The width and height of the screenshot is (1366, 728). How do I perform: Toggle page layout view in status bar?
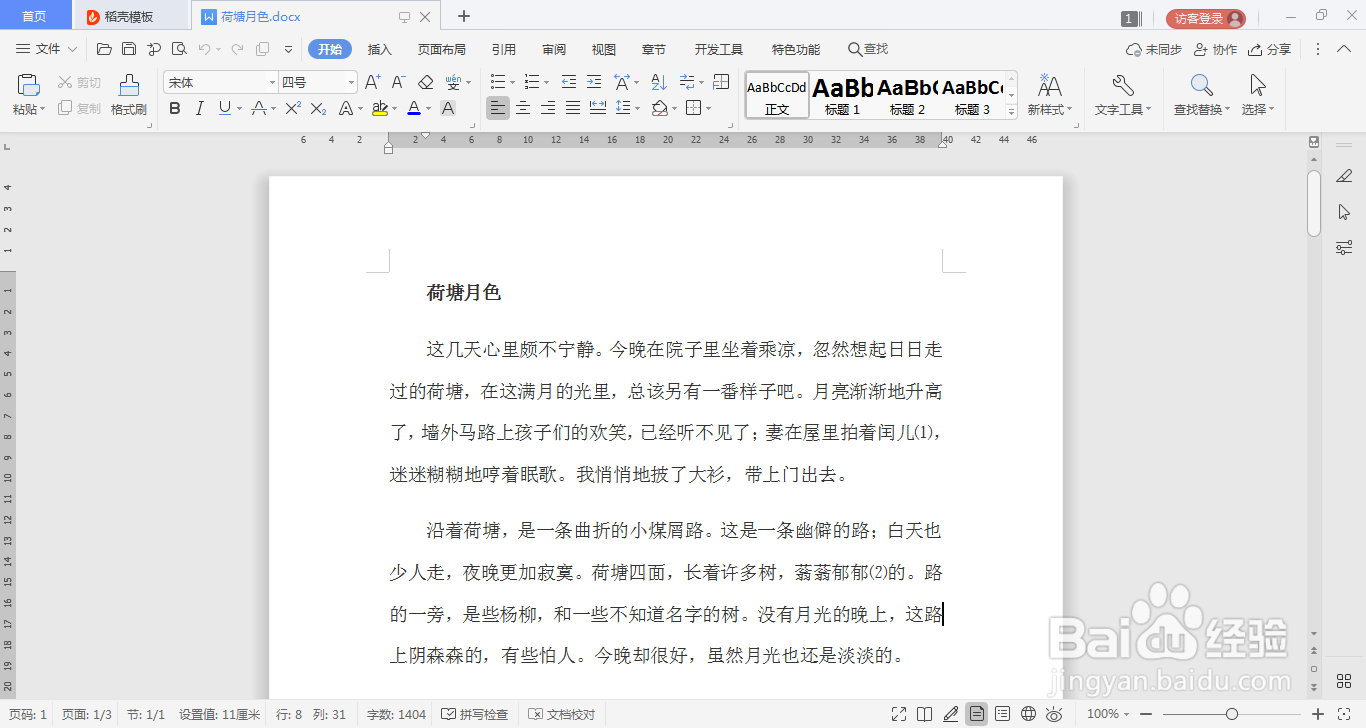976,714
